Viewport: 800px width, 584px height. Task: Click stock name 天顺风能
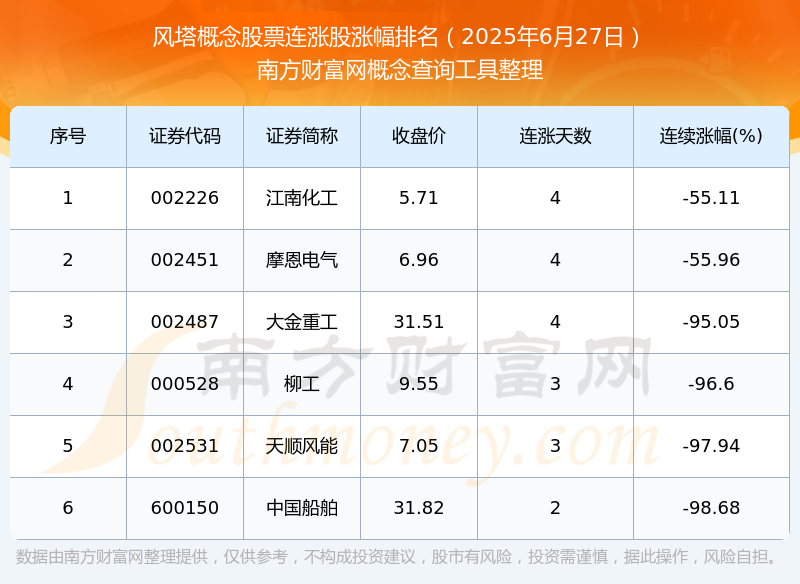pos(302,446)
